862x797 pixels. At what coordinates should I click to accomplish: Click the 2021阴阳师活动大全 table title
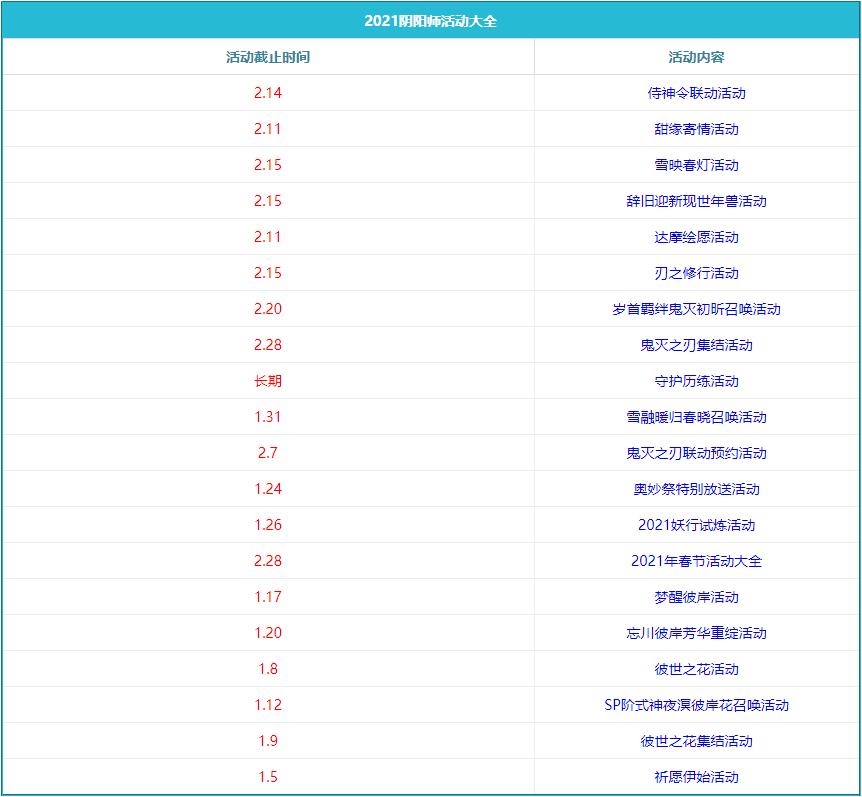click(x=430, y=21)
